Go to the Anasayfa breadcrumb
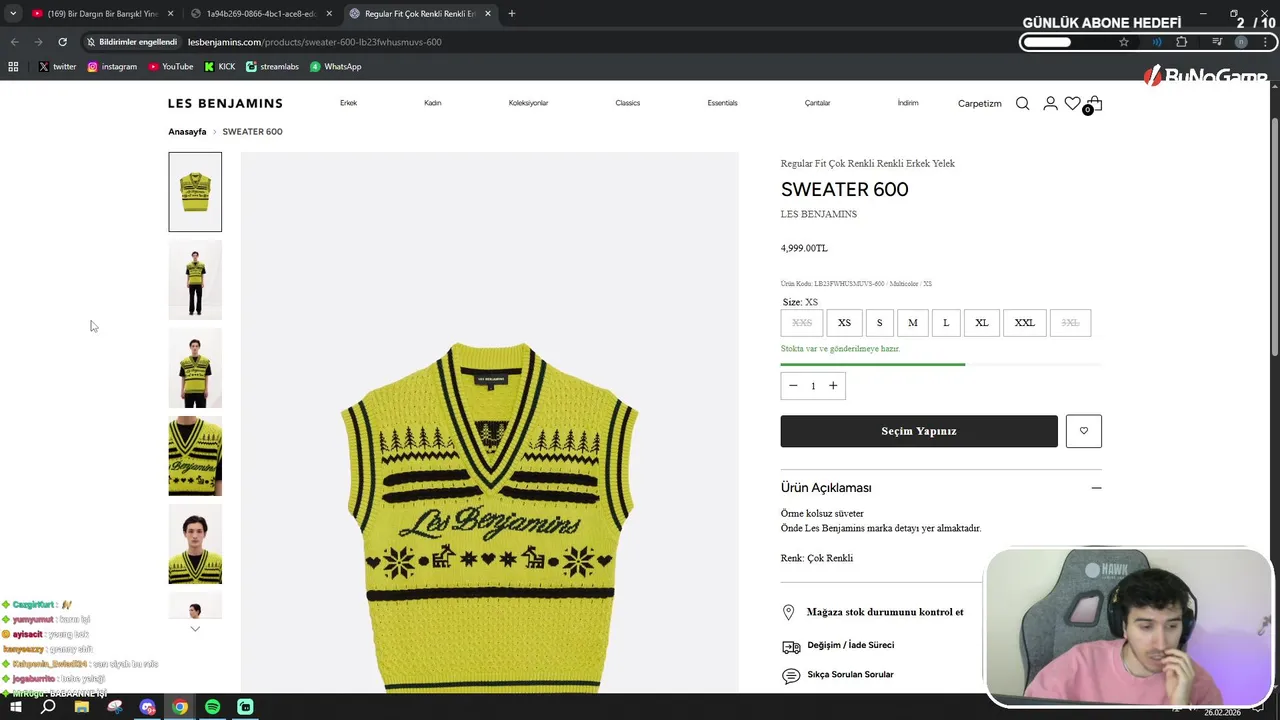 coord(187,132)
